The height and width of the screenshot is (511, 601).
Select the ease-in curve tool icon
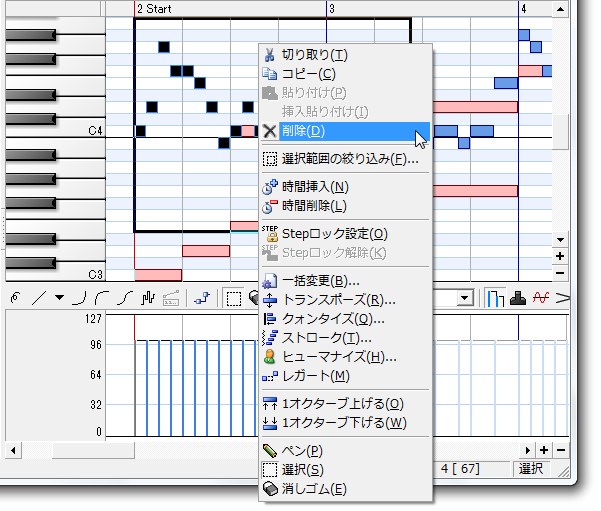coord(79,298)
